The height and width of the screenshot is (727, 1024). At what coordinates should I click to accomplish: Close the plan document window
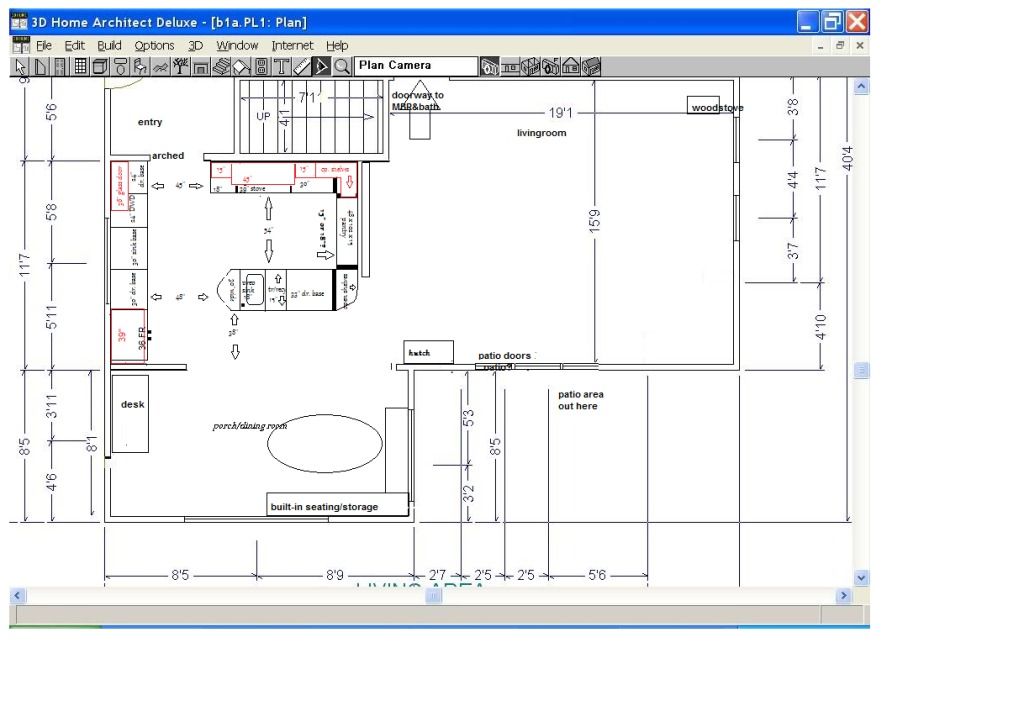coord(860,46)
